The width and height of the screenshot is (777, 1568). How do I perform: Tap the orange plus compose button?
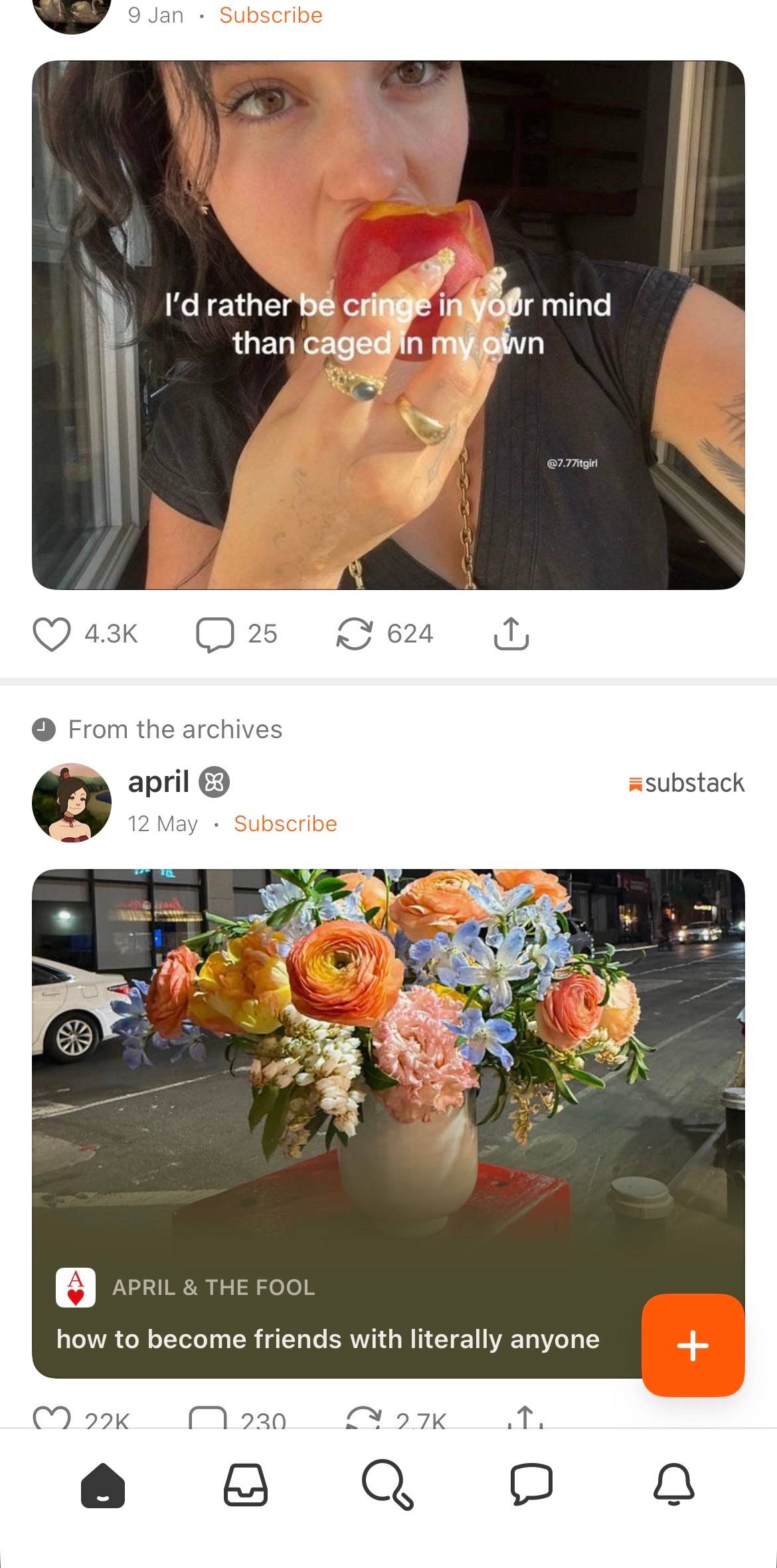693,1345
